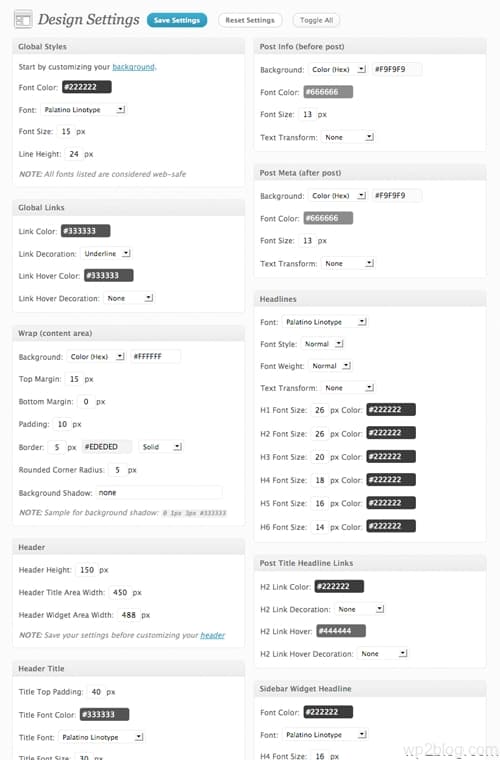500x760 pixels.
Task: Open the Border style Solid dropdown
Action: tap(160, 447)
